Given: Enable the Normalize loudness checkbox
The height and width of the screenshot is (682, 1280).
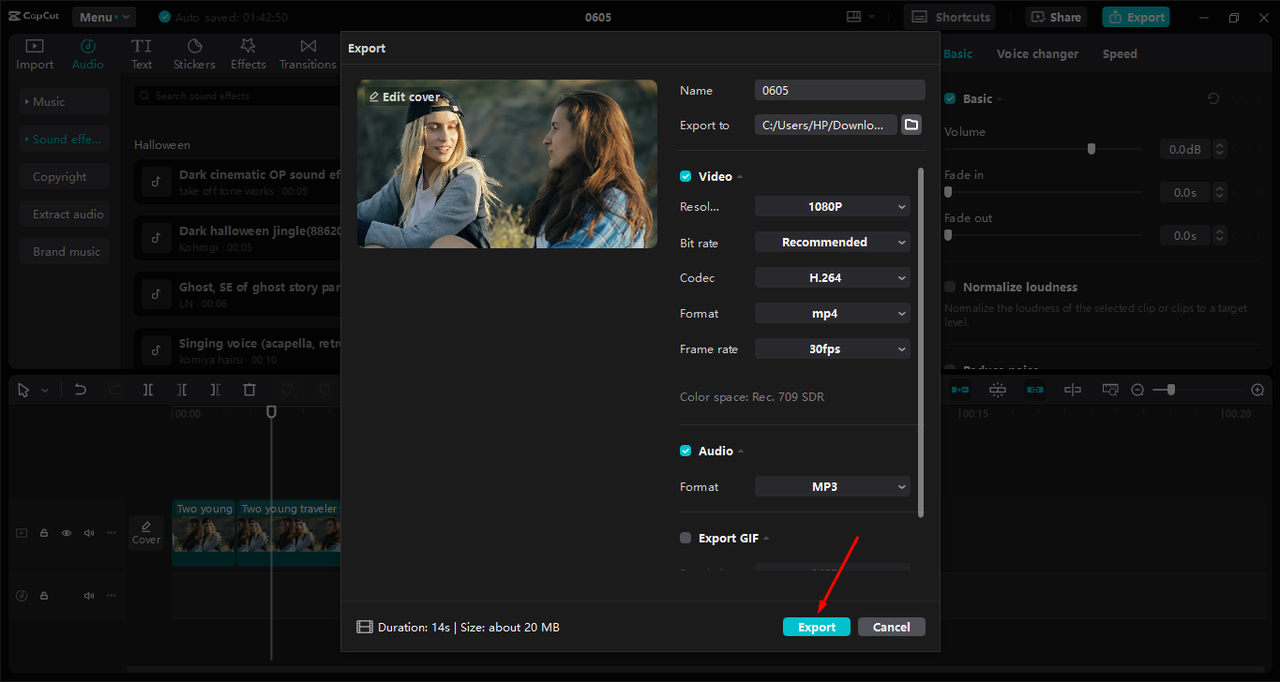Looking at the screenshot, I should point(950,287).
